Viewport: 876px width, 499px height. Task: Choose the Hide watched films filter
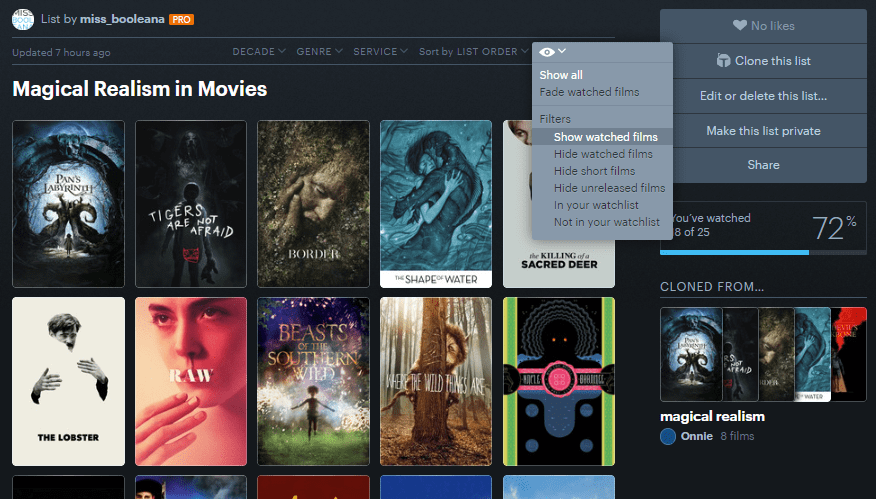pos(602,154)
